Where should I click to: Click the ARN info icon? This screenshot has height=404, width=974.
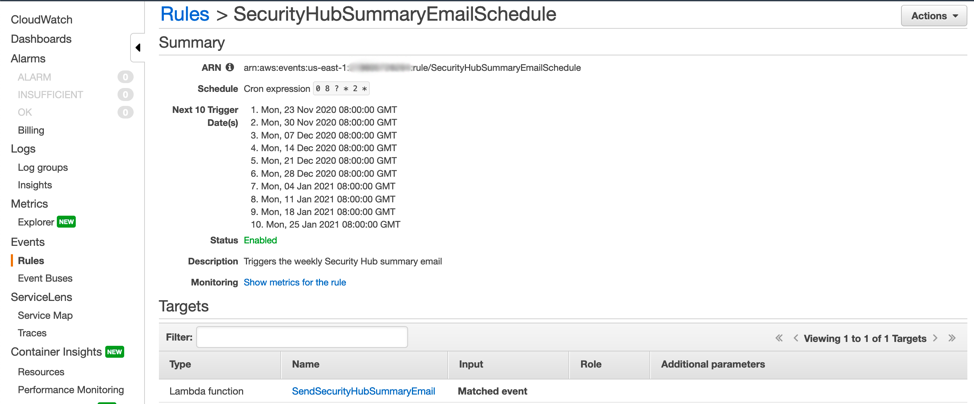[230, 67]
